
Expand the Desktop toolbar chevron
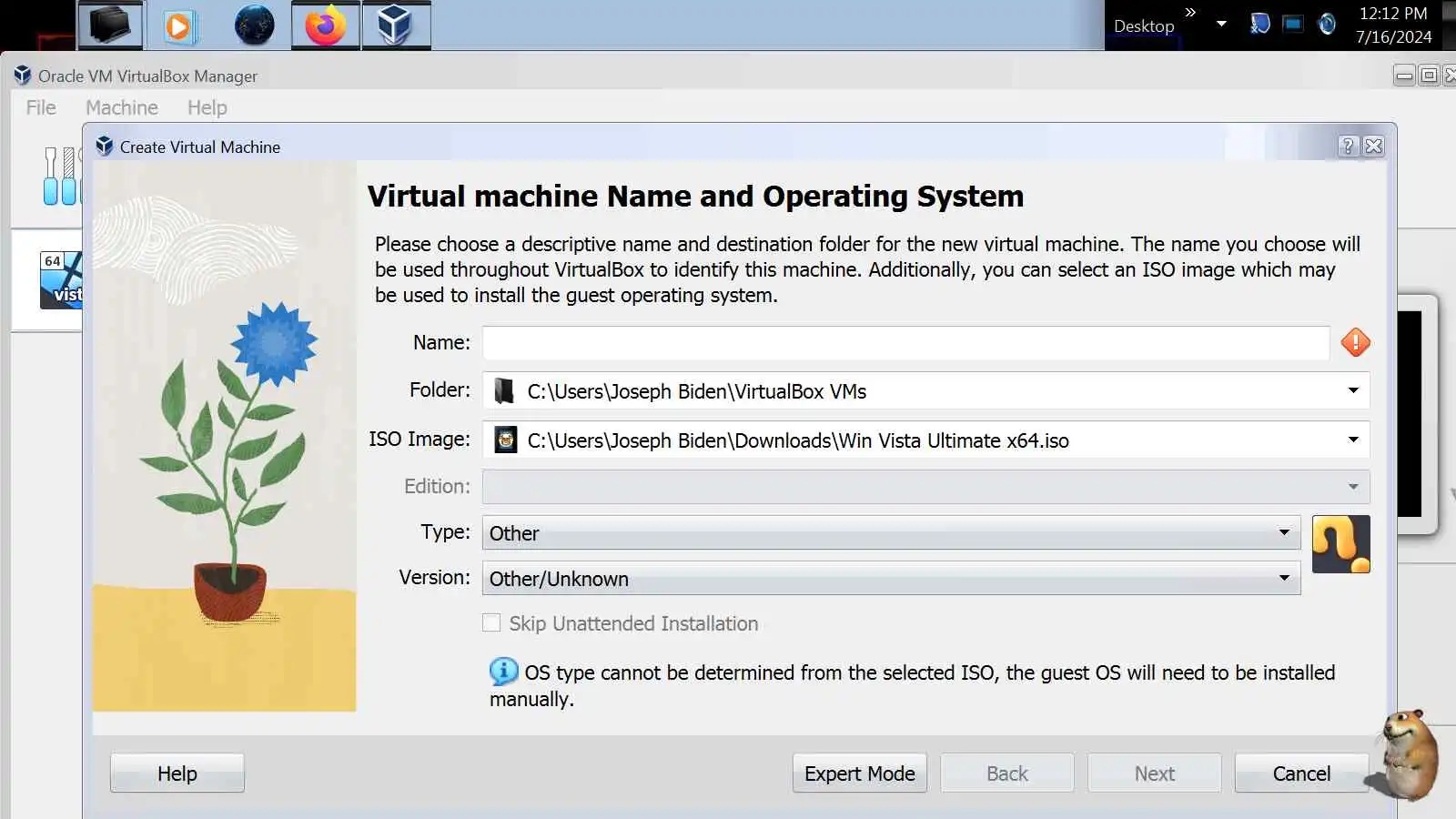pos(1190,12)
